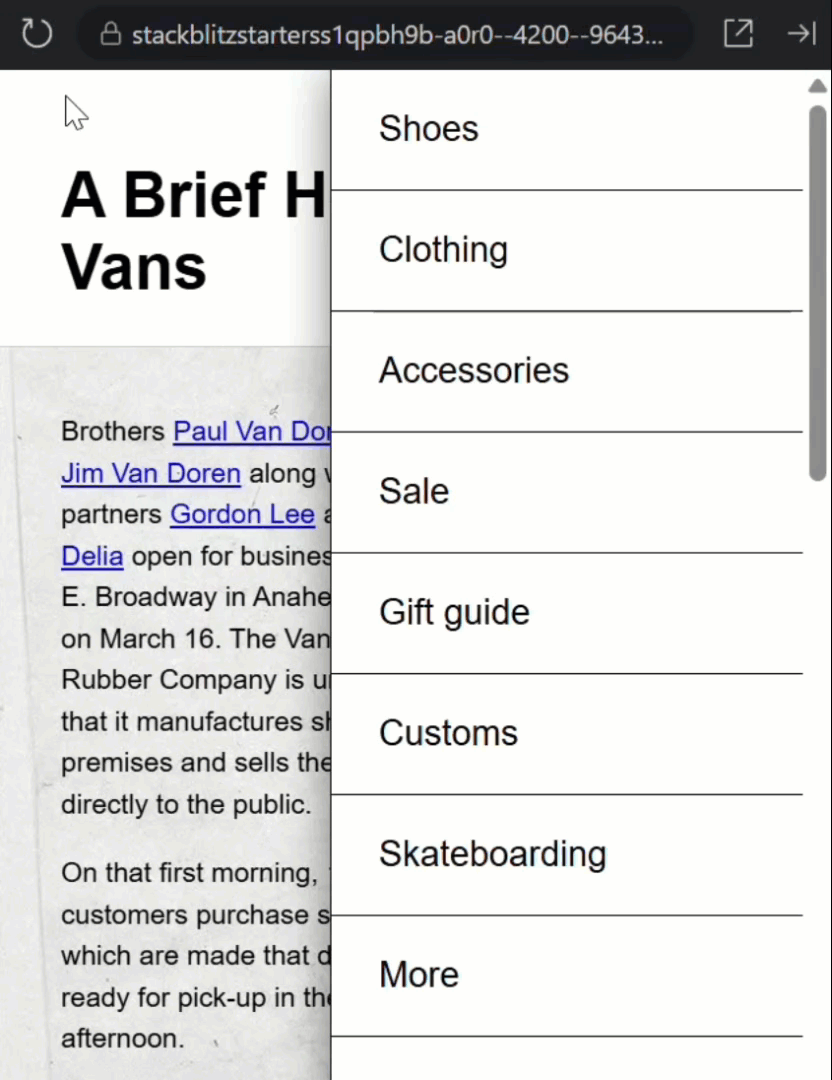This screenshot has width=832, height=1080.
Task: Click the menu's vertical scrollbar thumb
Action: pos(818,293)
